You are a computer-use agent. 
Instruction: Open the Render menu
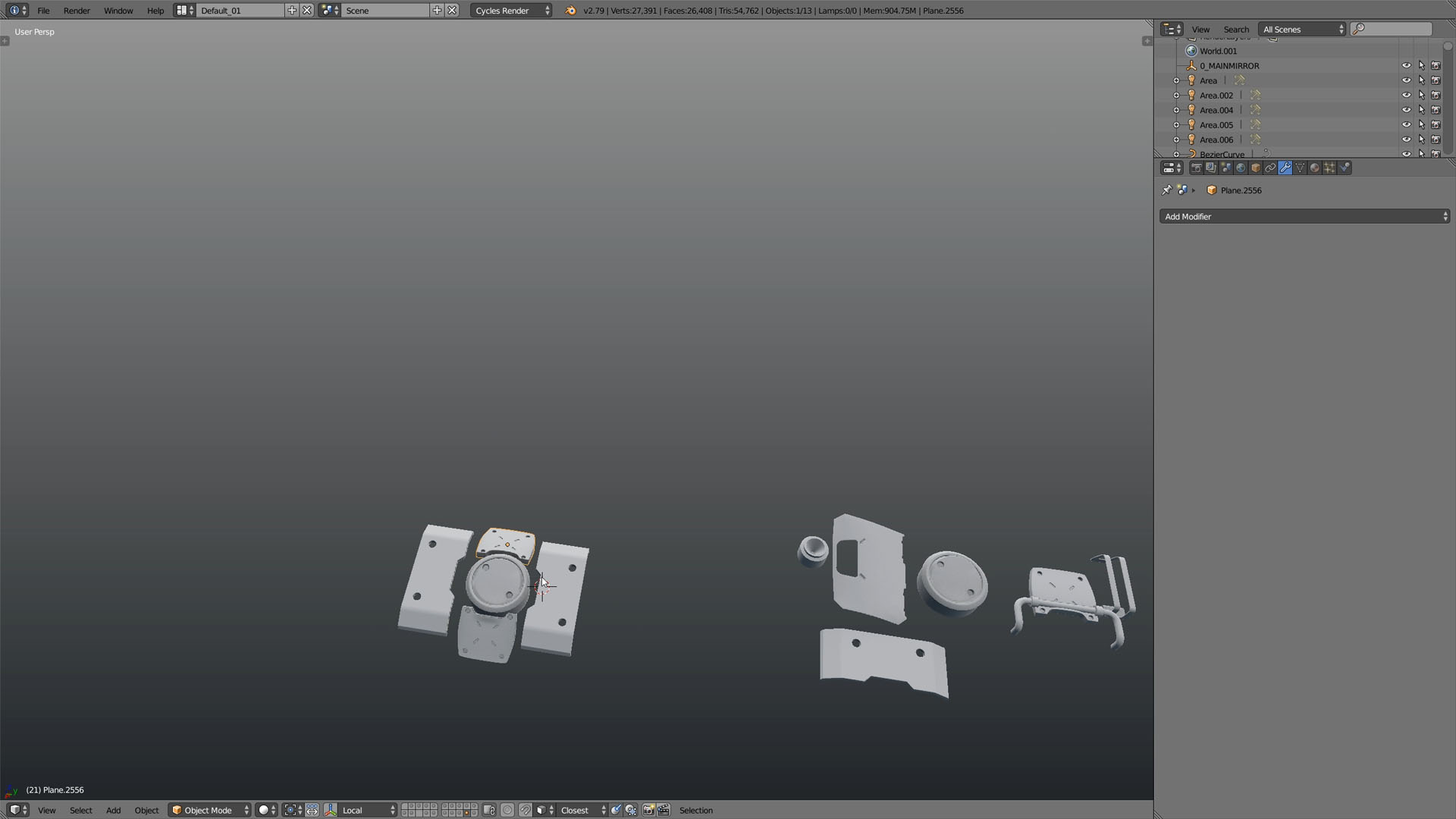[x=77, y=11]
